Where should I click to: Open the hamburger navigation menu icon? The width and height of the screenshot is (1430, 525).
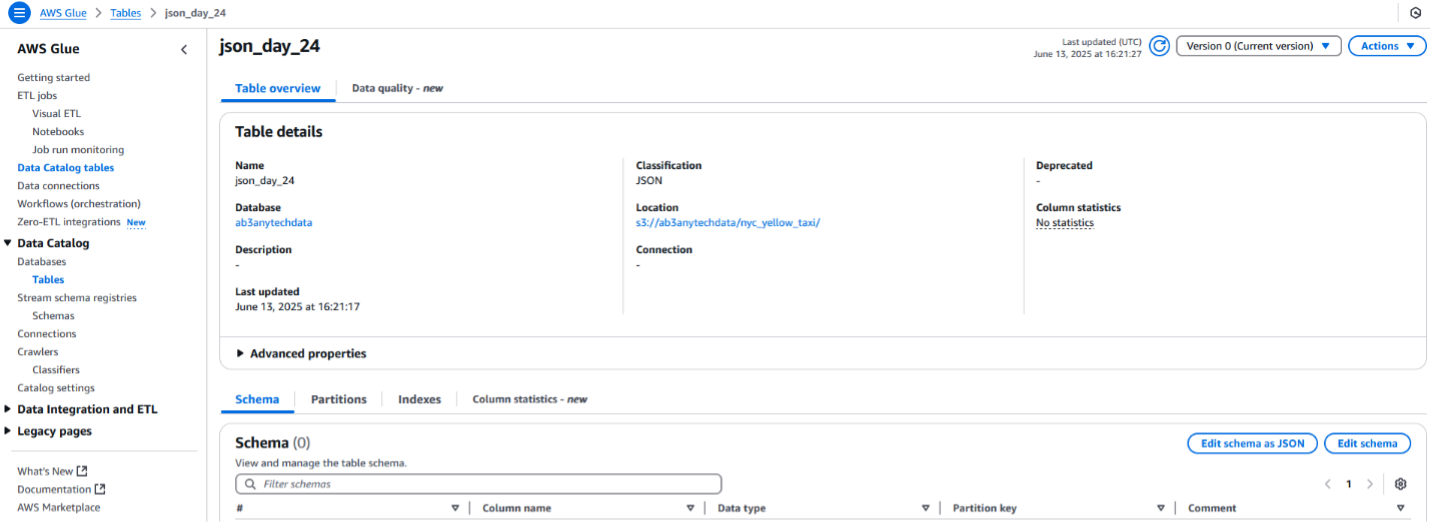[19, 13]
